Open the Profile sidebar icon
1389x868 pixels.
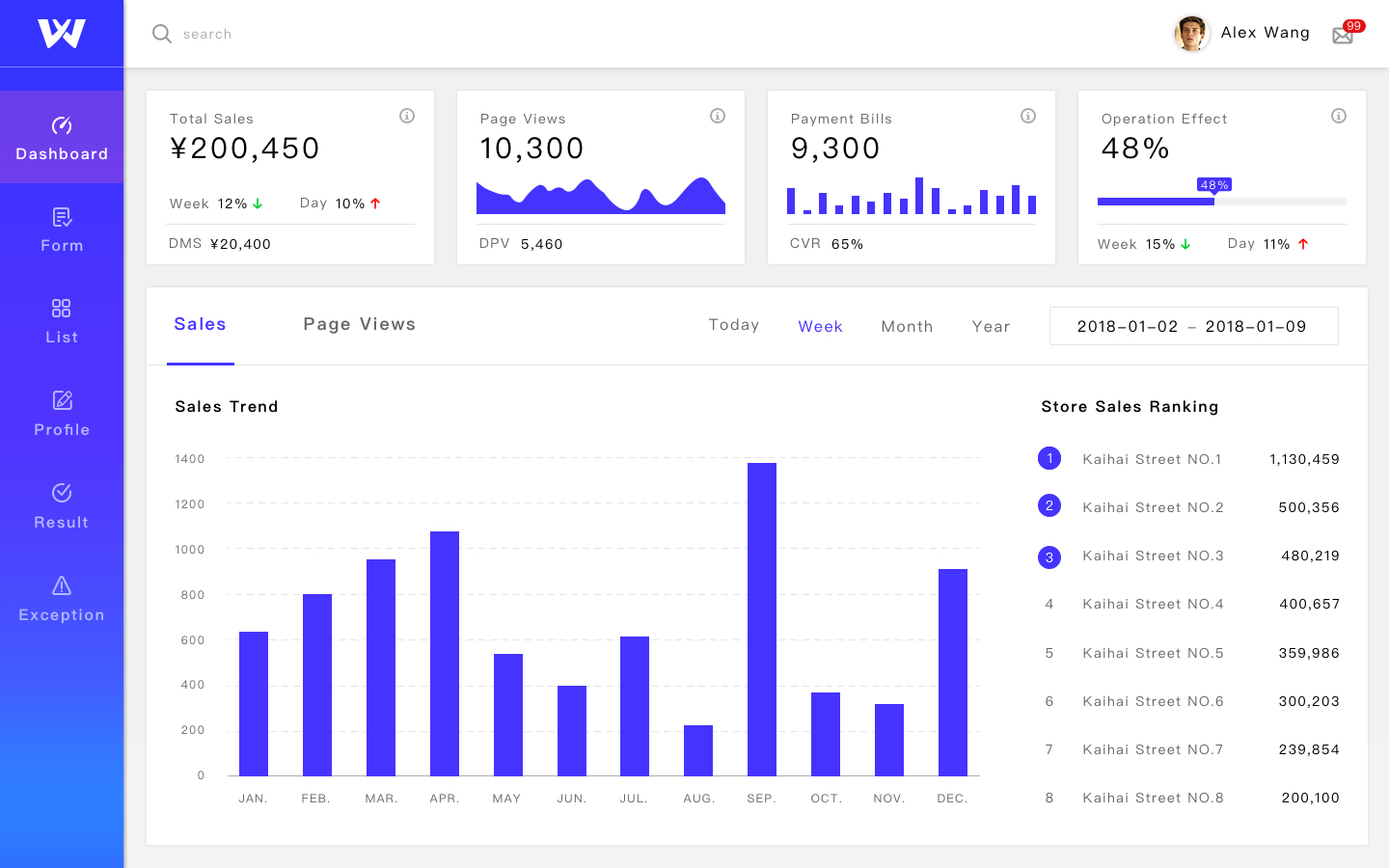[62, 400]
